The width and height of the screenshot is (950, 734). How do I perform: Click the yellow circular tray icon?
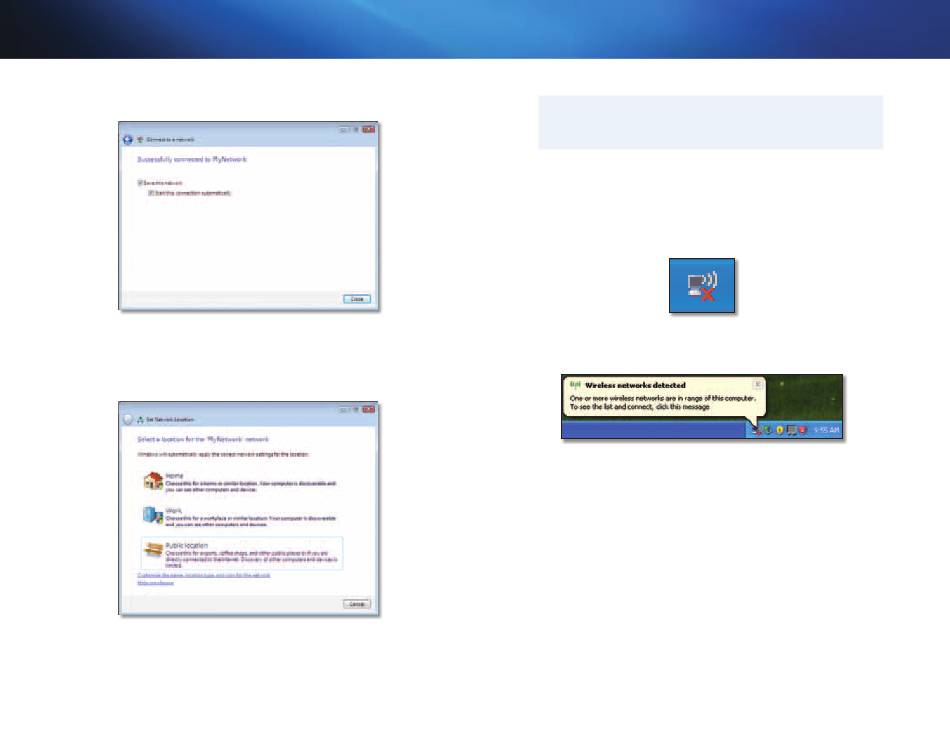(x=780, y=430)
